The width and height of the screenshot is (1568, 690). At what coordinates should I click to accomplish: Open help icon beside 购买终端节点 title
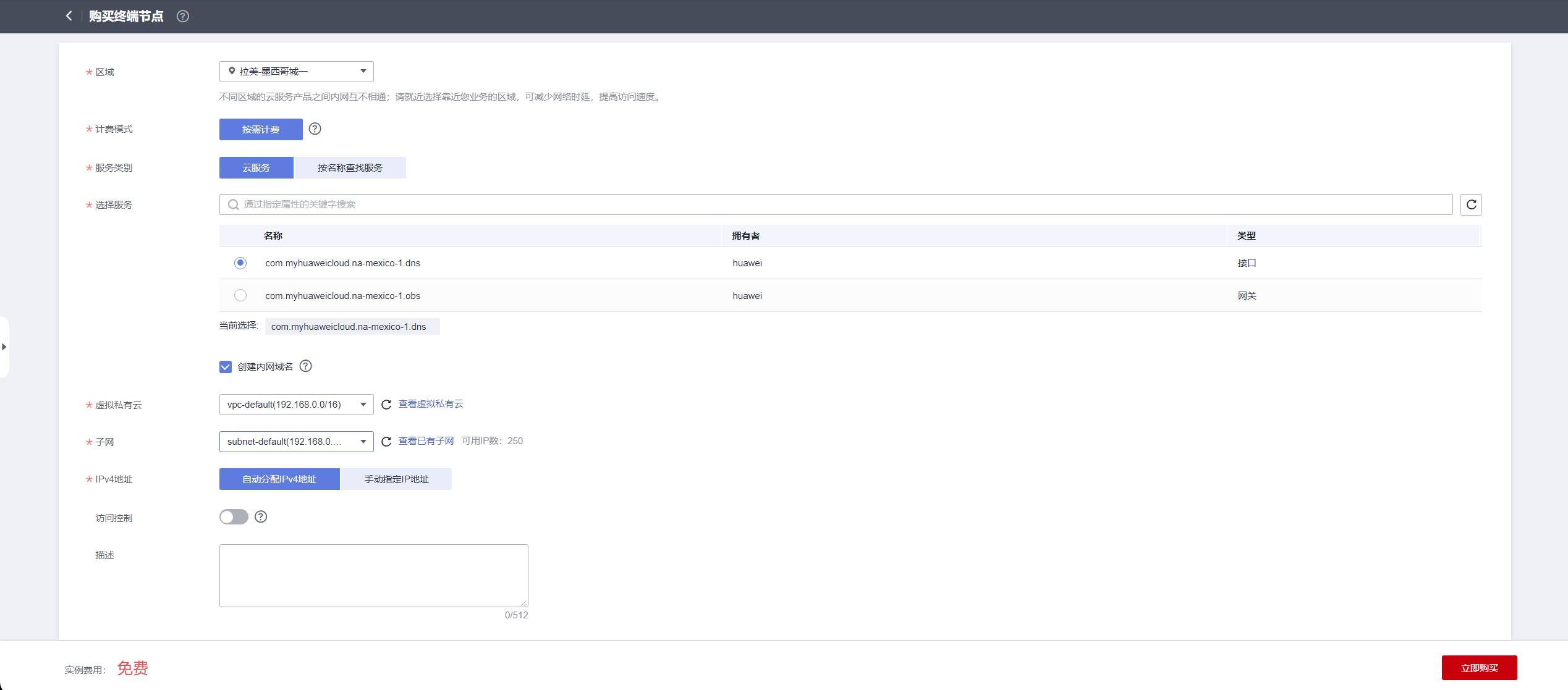tap(183, 16)
